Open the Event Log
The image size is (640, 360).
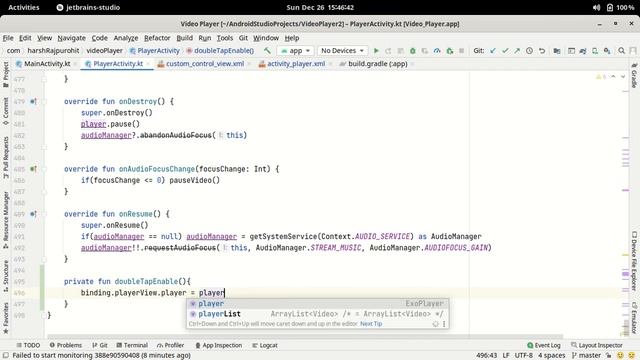[x=543, y=345]
